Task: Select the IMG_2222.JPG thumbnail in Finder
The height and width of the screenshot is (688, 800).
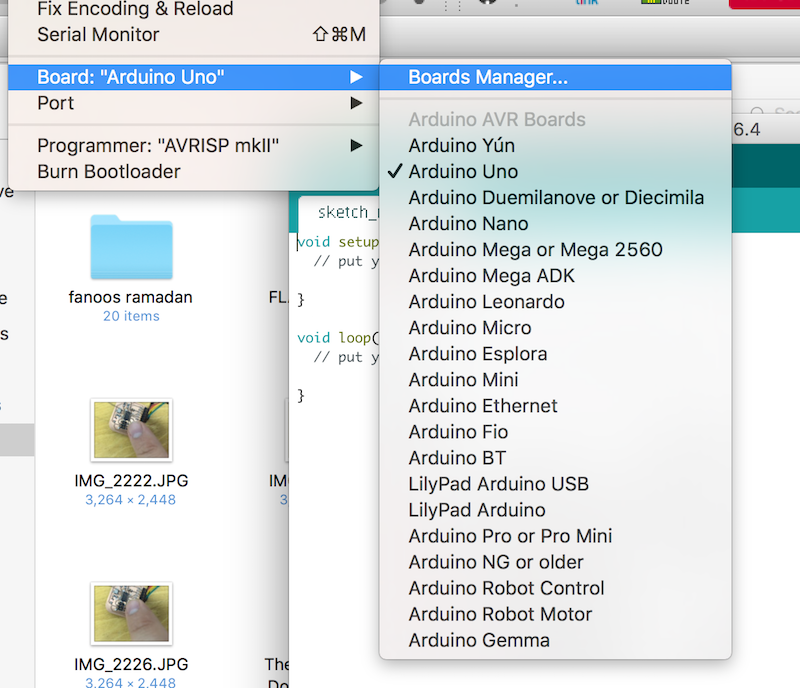Action: coord(132,430)
